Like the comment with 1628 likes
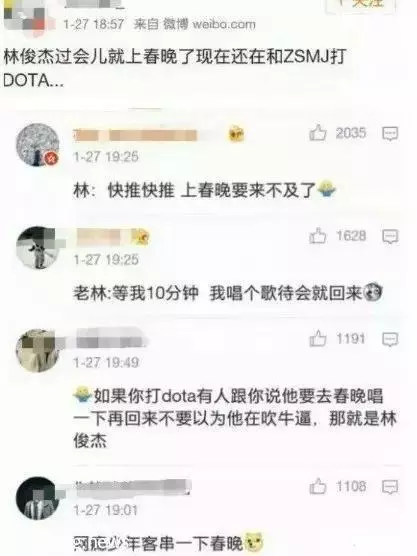The height and width of the screenshot is (556, 417). point(318,236)
